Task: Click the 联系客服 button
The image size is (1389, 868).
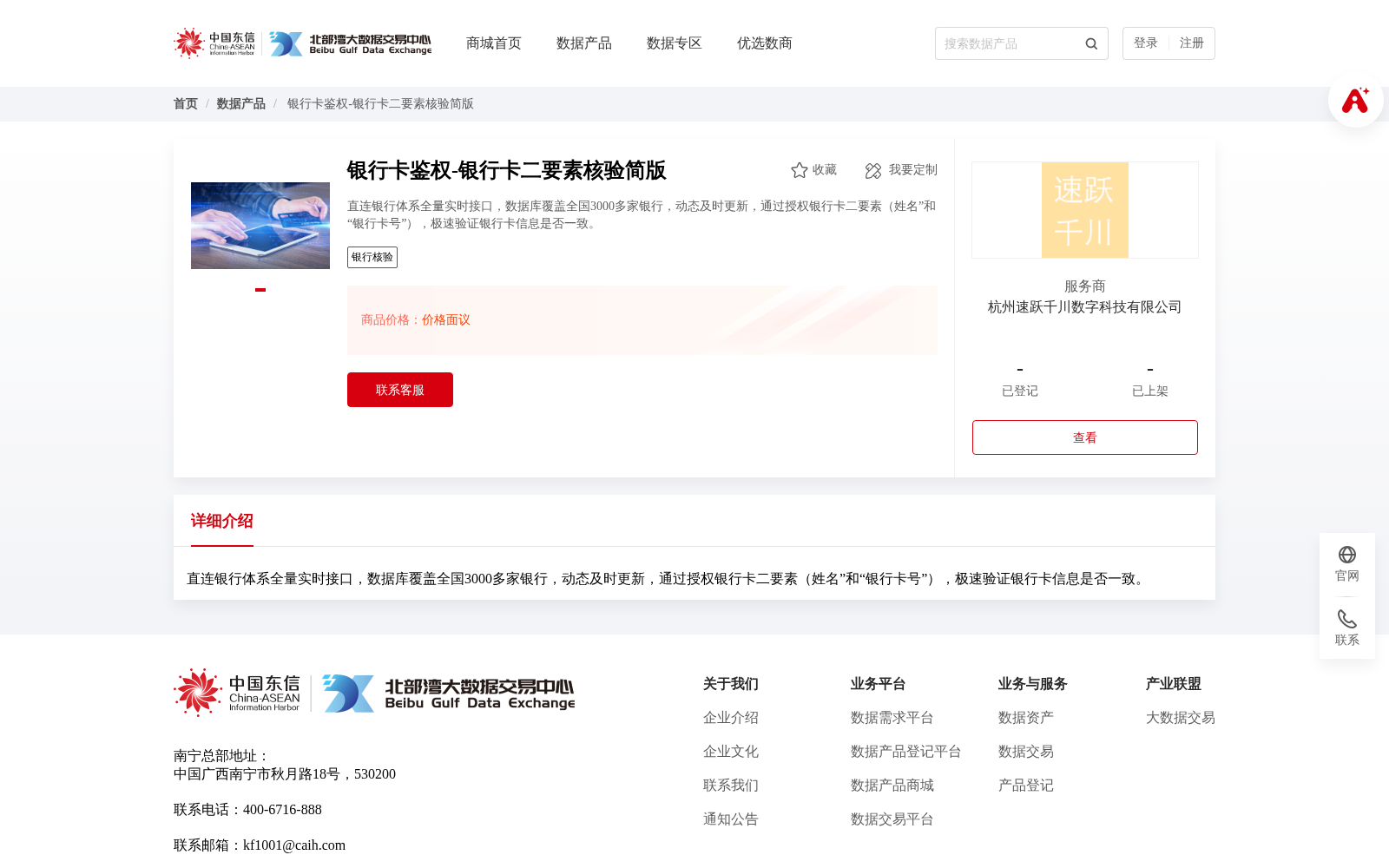Action: point(400,390)
